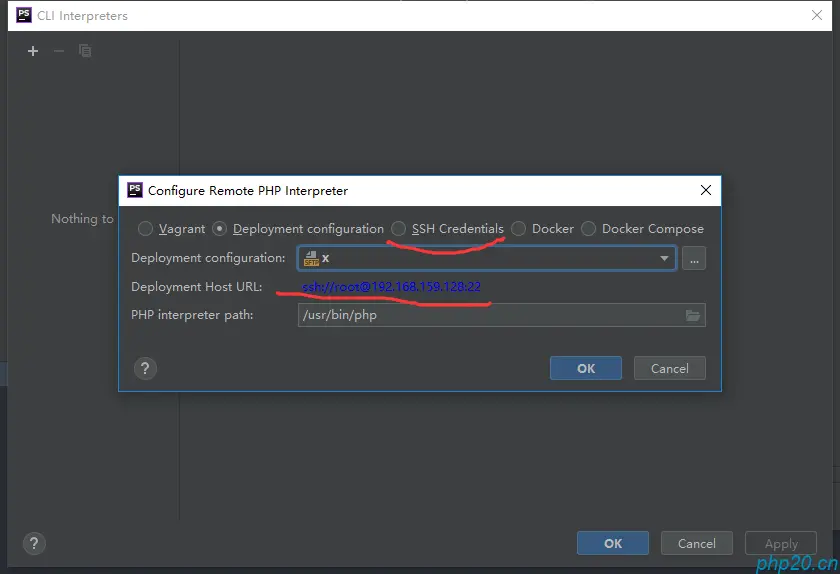Click the ellipsis browse deployment button

tap(694, 258)
